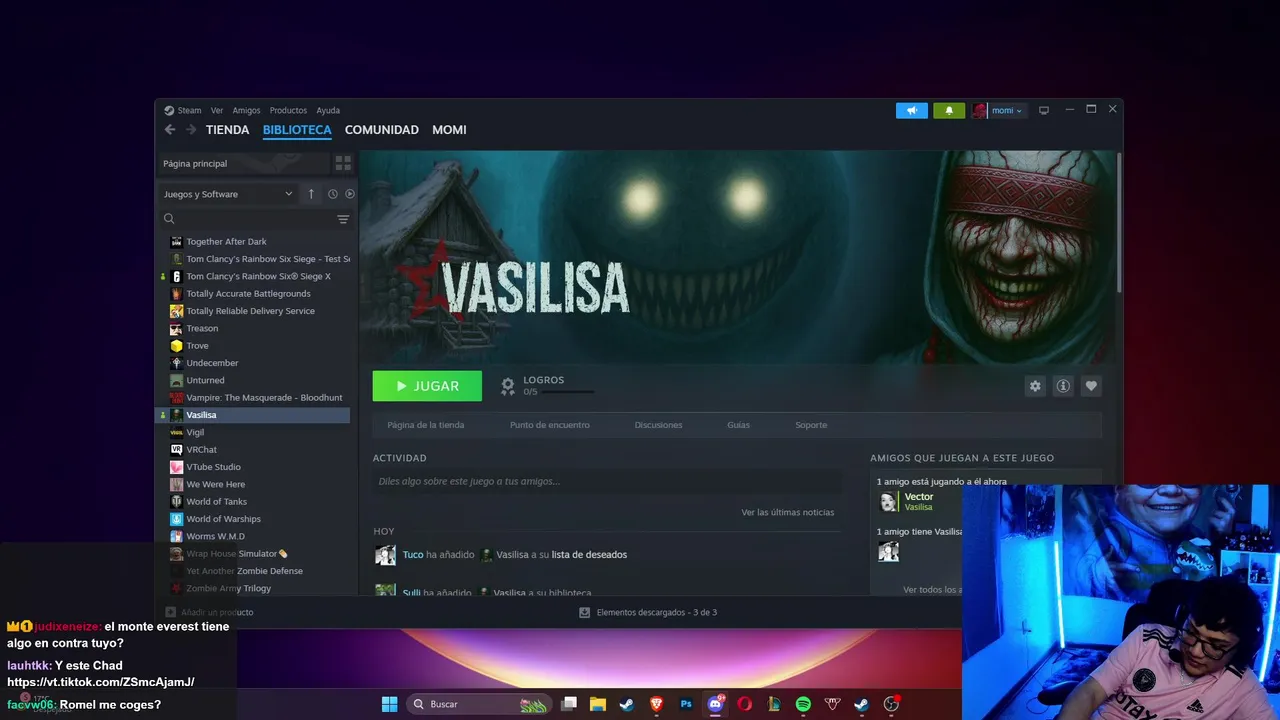Screen dimensions: 1280x720
Task: Click the activity status text box
Action: 607,481
